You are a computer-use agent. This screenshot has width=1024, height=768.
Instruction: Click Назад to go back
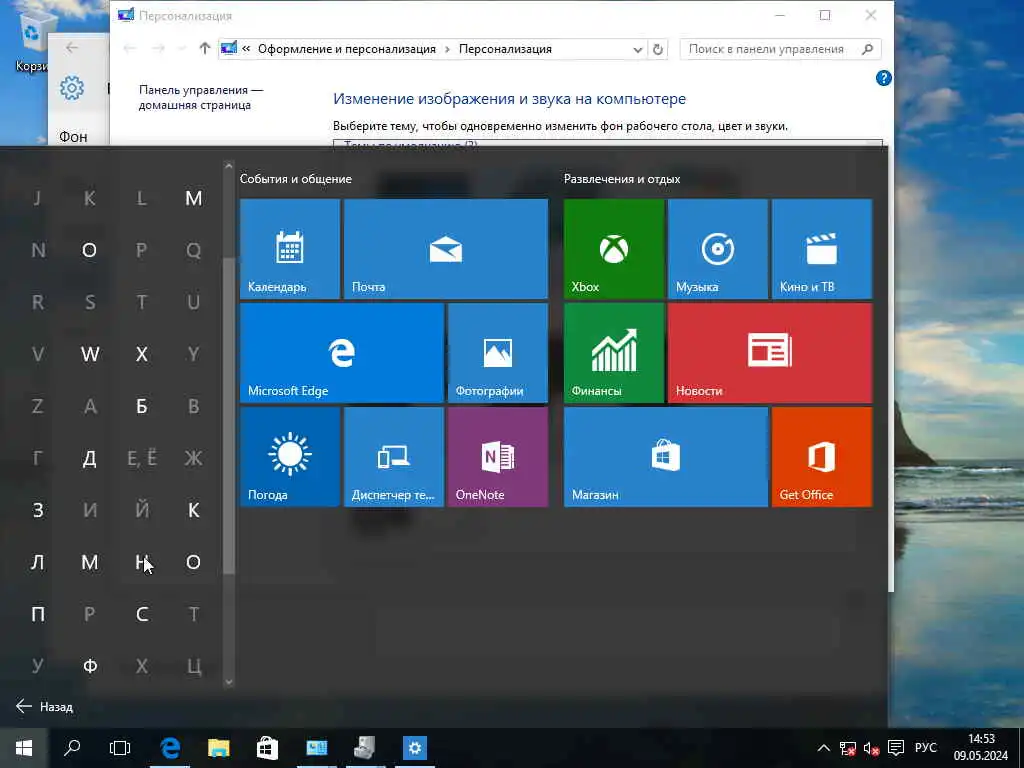(44, 707)
